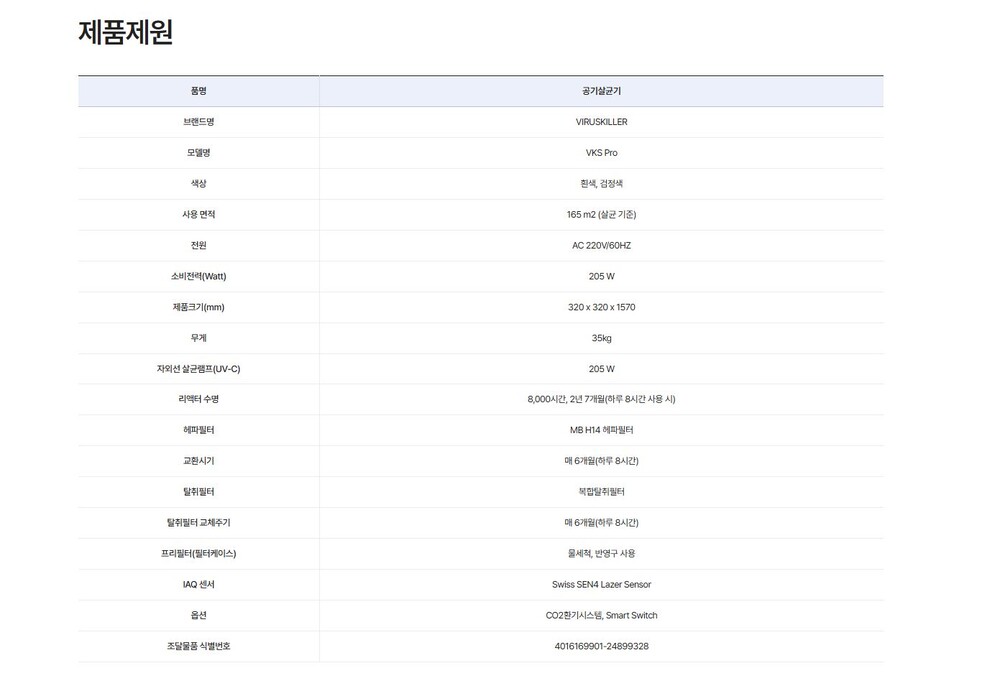Click the 제품제원 heading
Screen dimensions: 1000x691
126,33
